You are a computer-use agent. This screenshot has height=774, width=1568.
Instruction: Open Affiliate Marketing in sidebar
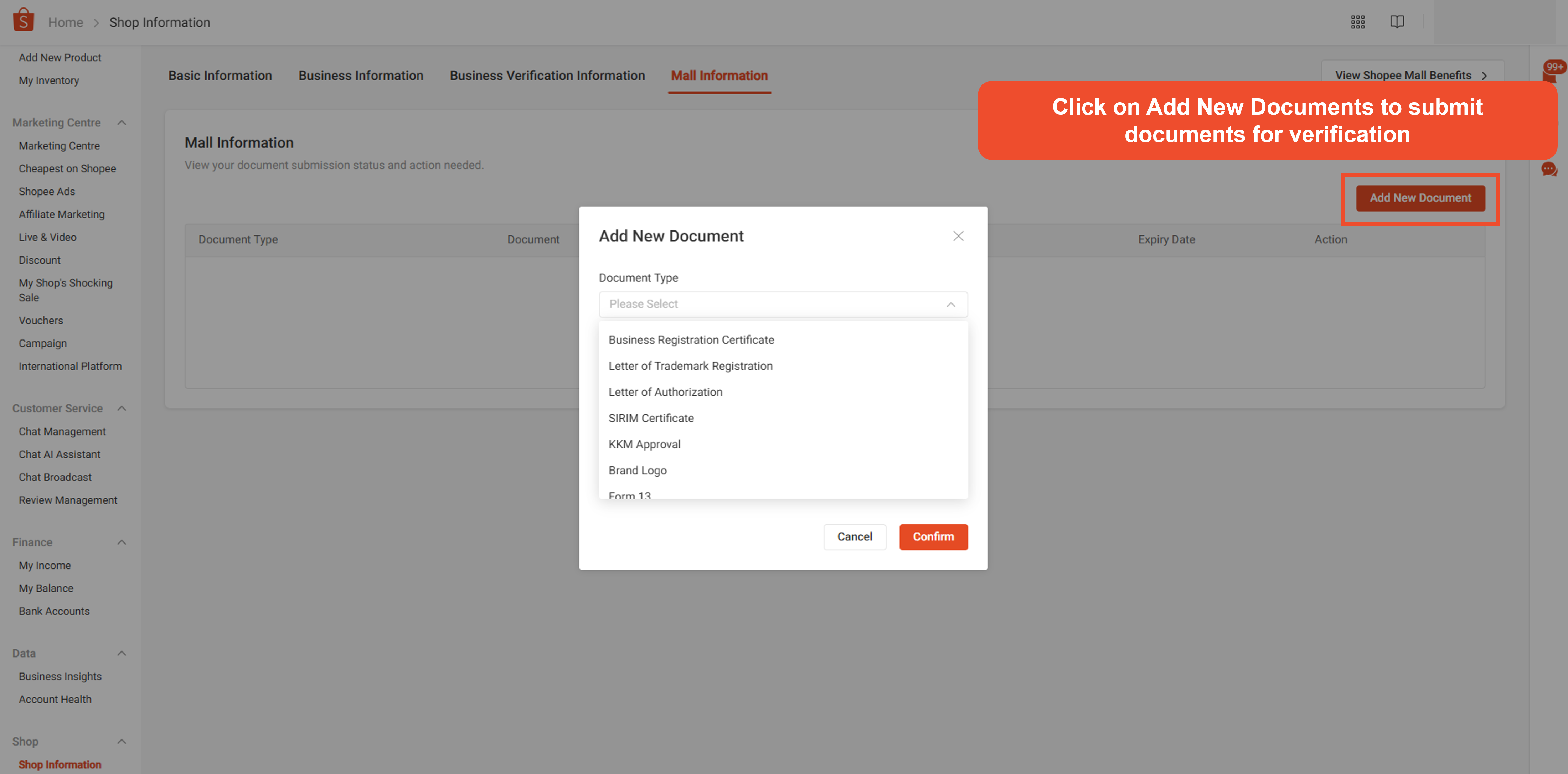(x=62, y=215)
